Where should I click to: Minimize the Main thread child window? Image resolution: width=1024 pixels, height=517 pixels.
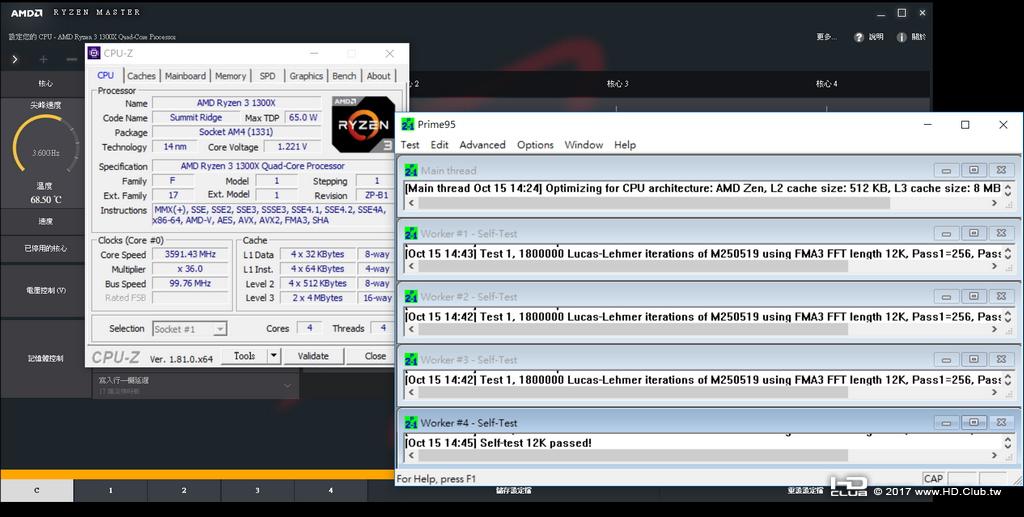(946, 170)
